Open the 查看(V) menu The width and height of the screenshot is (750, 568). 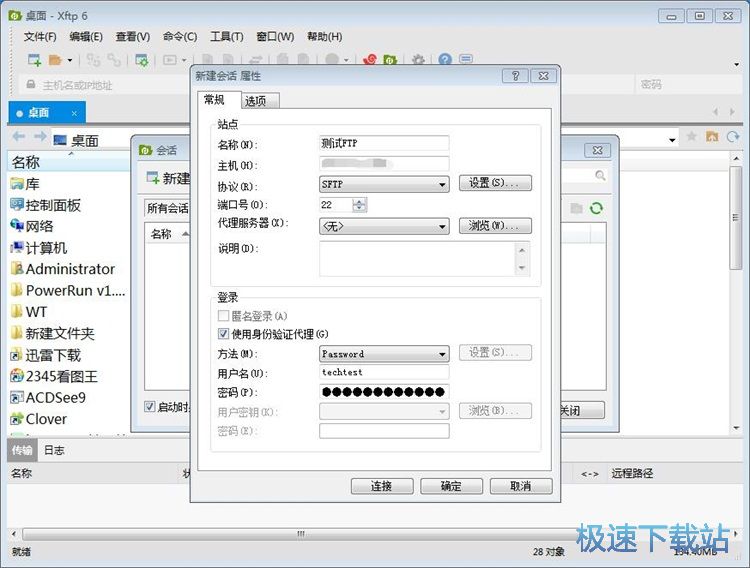pos(132,37)
